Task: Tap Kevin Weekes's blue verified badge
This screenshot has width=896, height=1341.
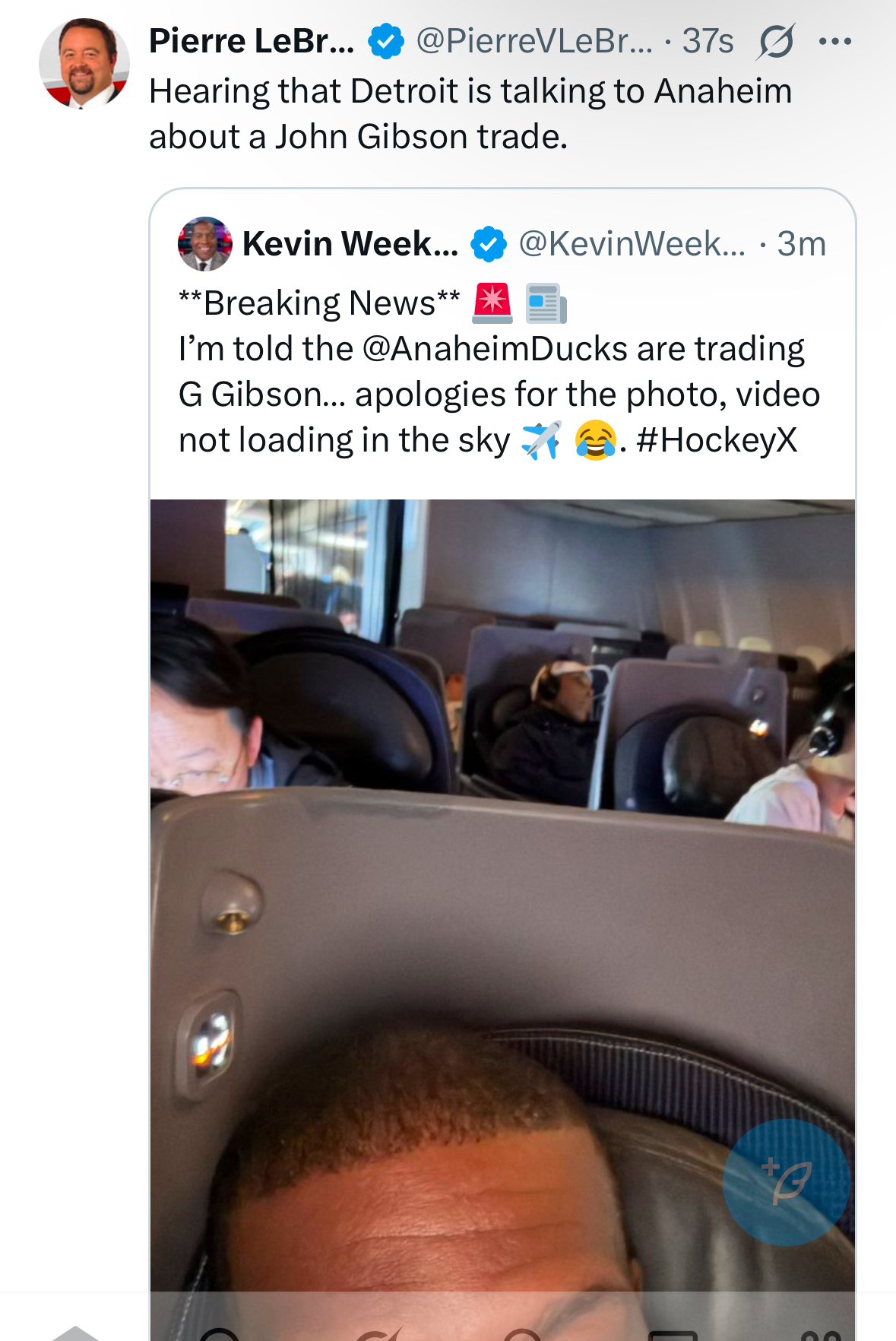Action: click(x=489, y=244)
